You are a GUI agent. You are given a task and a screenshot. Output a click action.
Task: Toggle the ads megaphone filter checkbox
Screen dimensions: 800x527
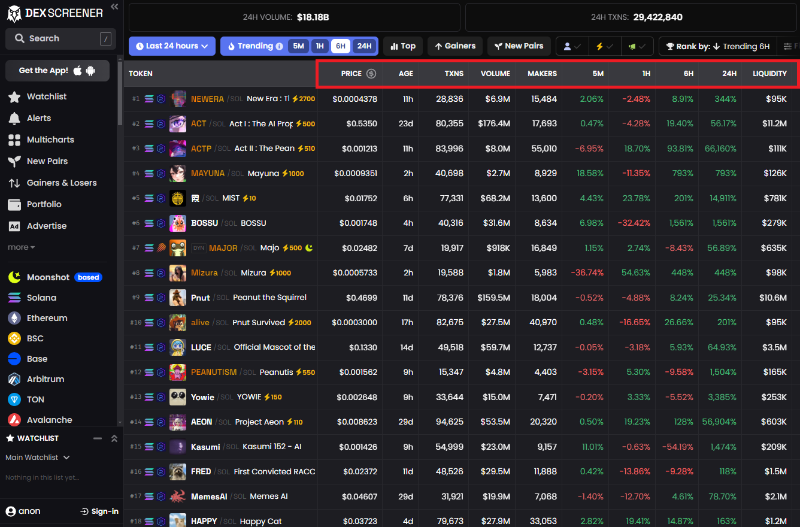637,46
